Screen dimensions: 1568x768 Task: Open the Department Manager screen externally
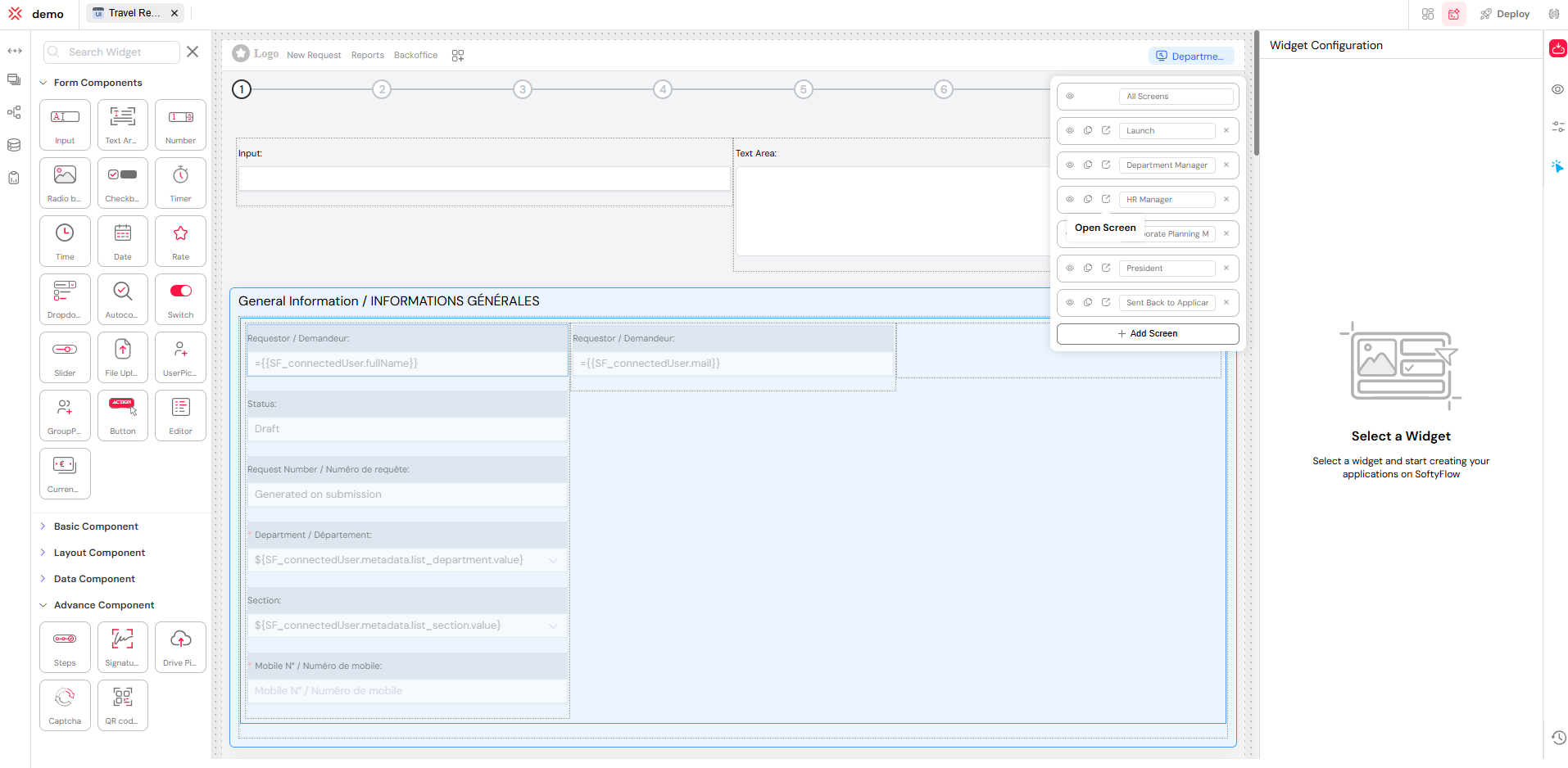[1107, 165]
